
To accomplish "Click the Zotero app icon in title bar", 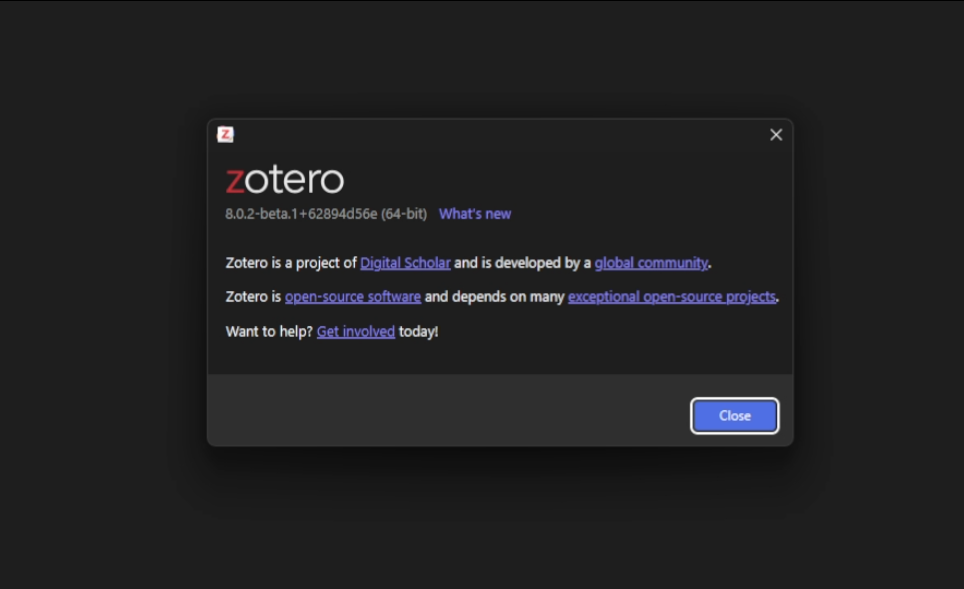I will [x=226, y=135].
